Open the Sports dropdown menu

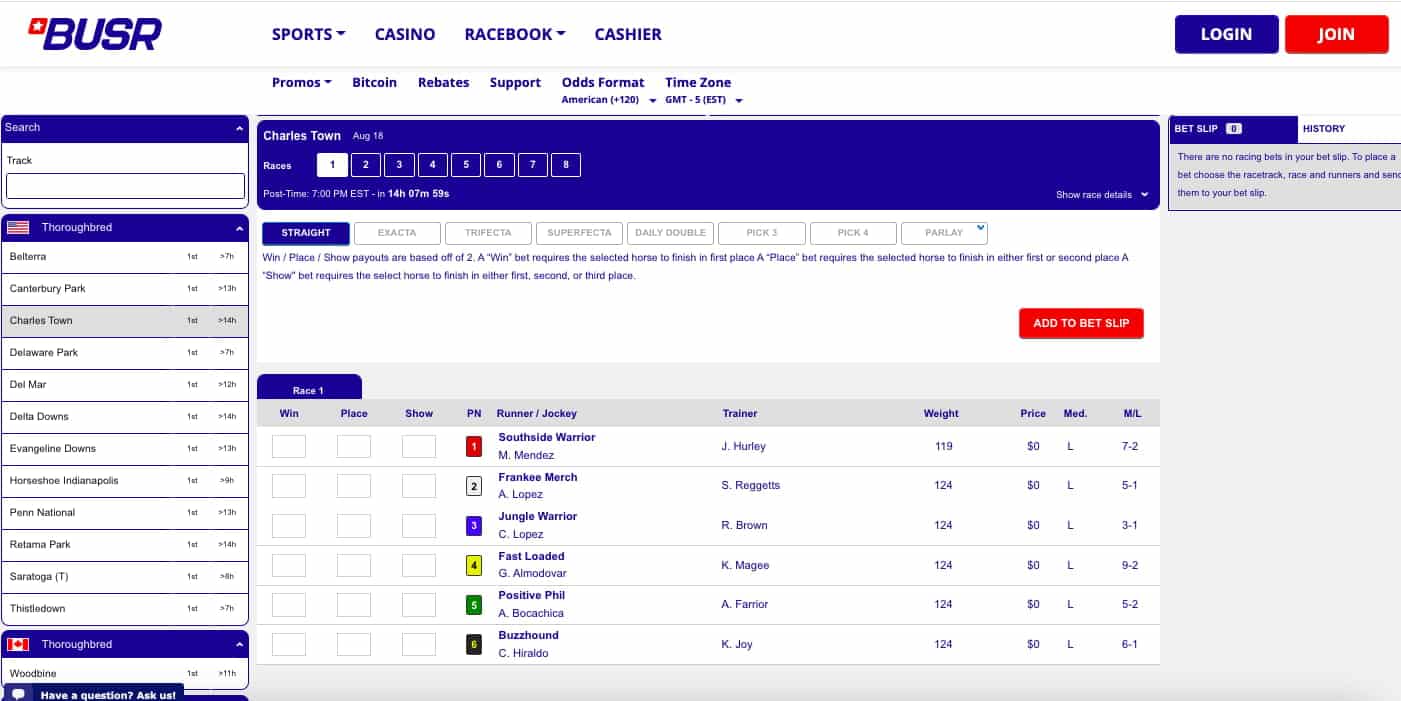pos(308,34)
